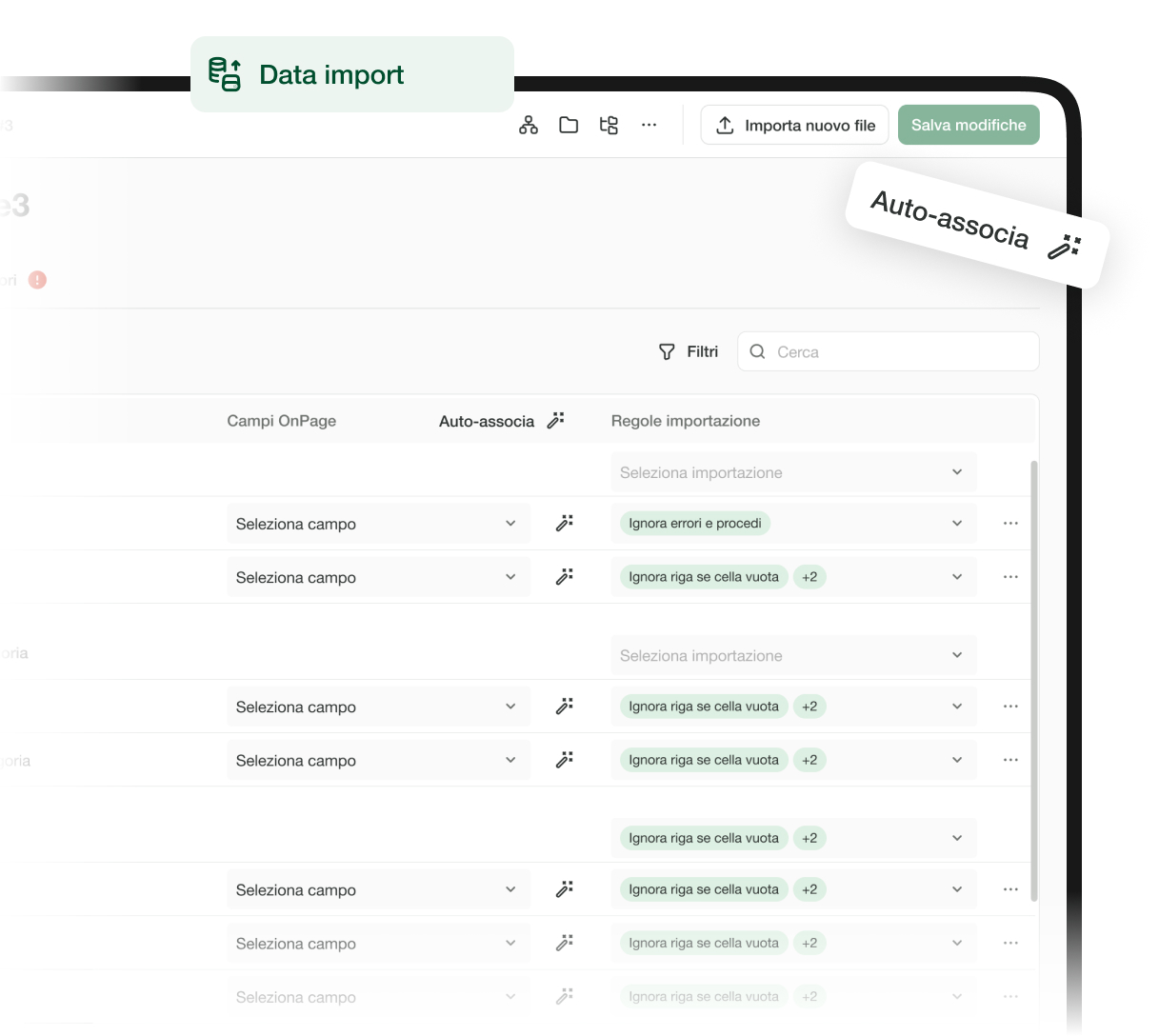Click the Campi OnPage column header
This screenshot has width=1159, height=1036.
281,421
